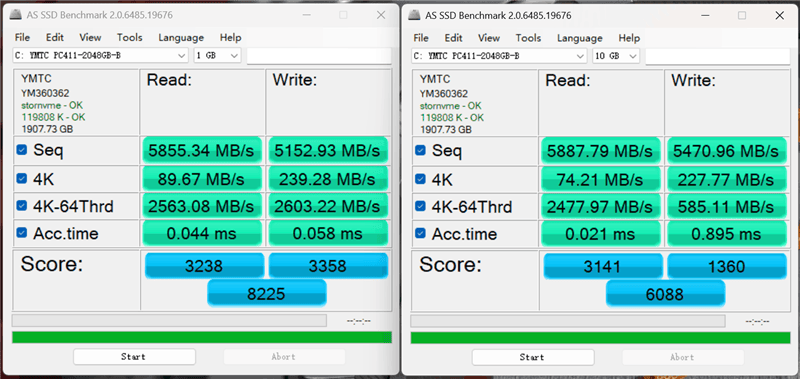
Task: Close the right AS SSD Benchmark window
Action: click(779, 15)
